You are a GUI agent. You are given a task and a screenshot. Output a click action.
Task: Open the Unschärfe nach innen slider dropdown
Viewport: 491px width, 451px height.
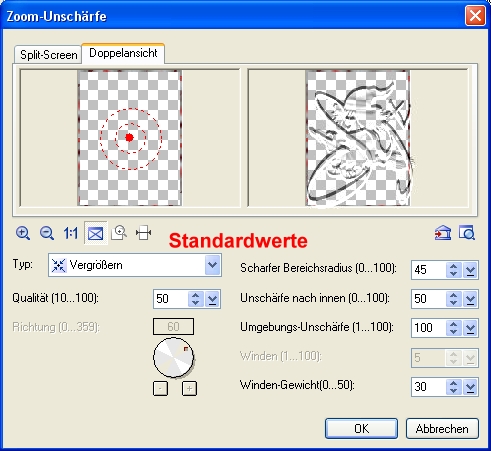pos(470,299)
